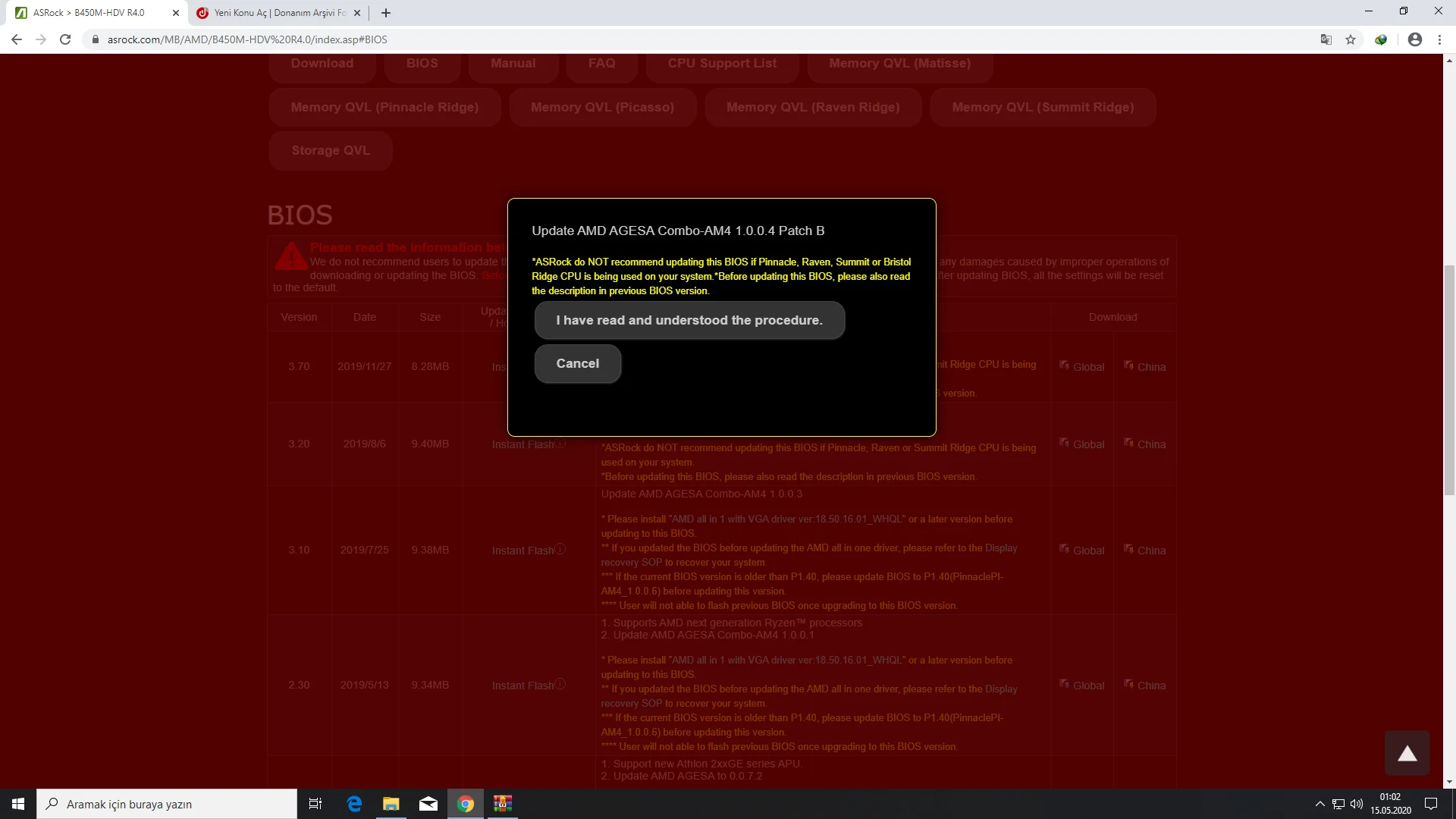
Task: Open Microsoft Edge from taskbar
Action: (x=354, y=804)
